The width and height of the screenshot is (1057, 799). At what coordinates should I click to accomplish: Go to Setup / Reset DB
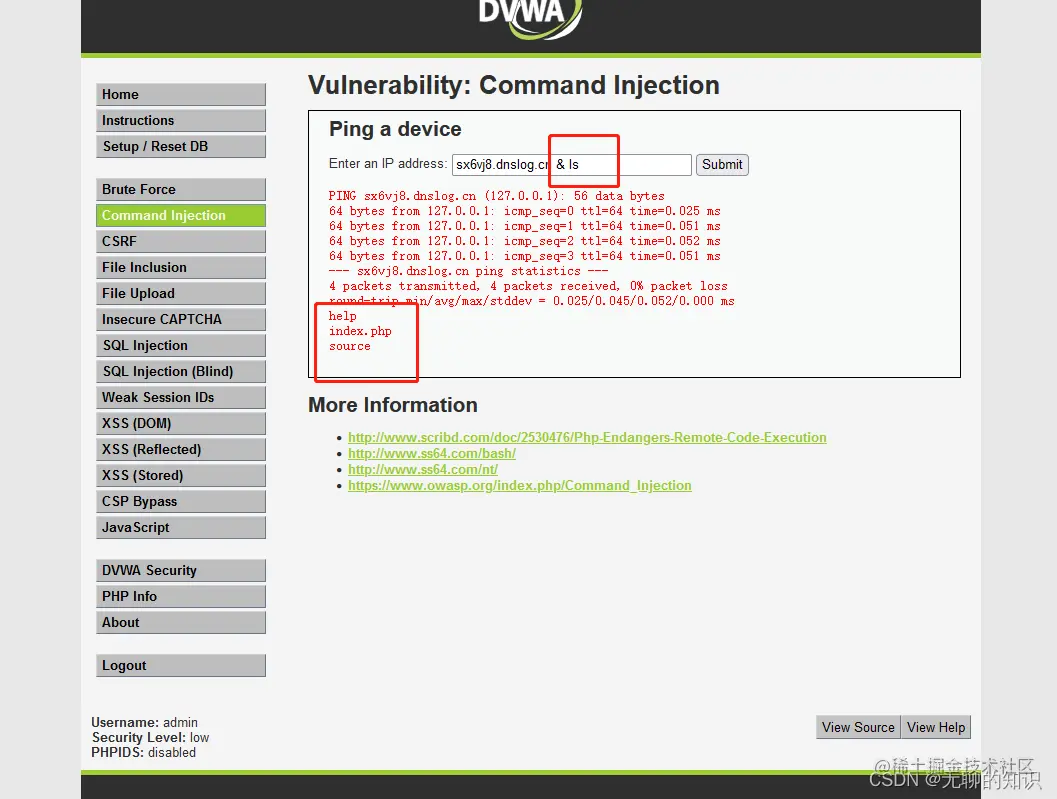[x=181, y=146]
